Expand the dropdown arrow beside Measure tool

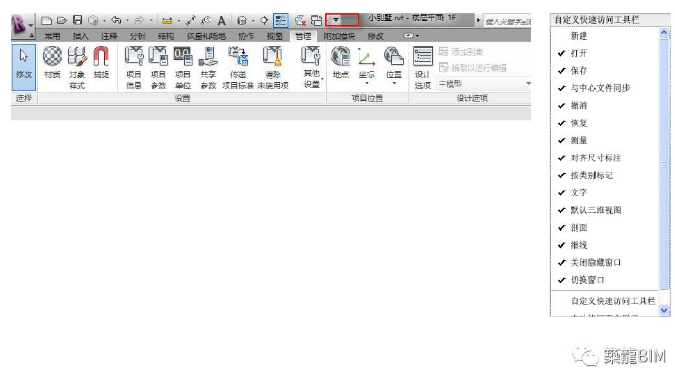pyautogui.click(x=179, y=20)
